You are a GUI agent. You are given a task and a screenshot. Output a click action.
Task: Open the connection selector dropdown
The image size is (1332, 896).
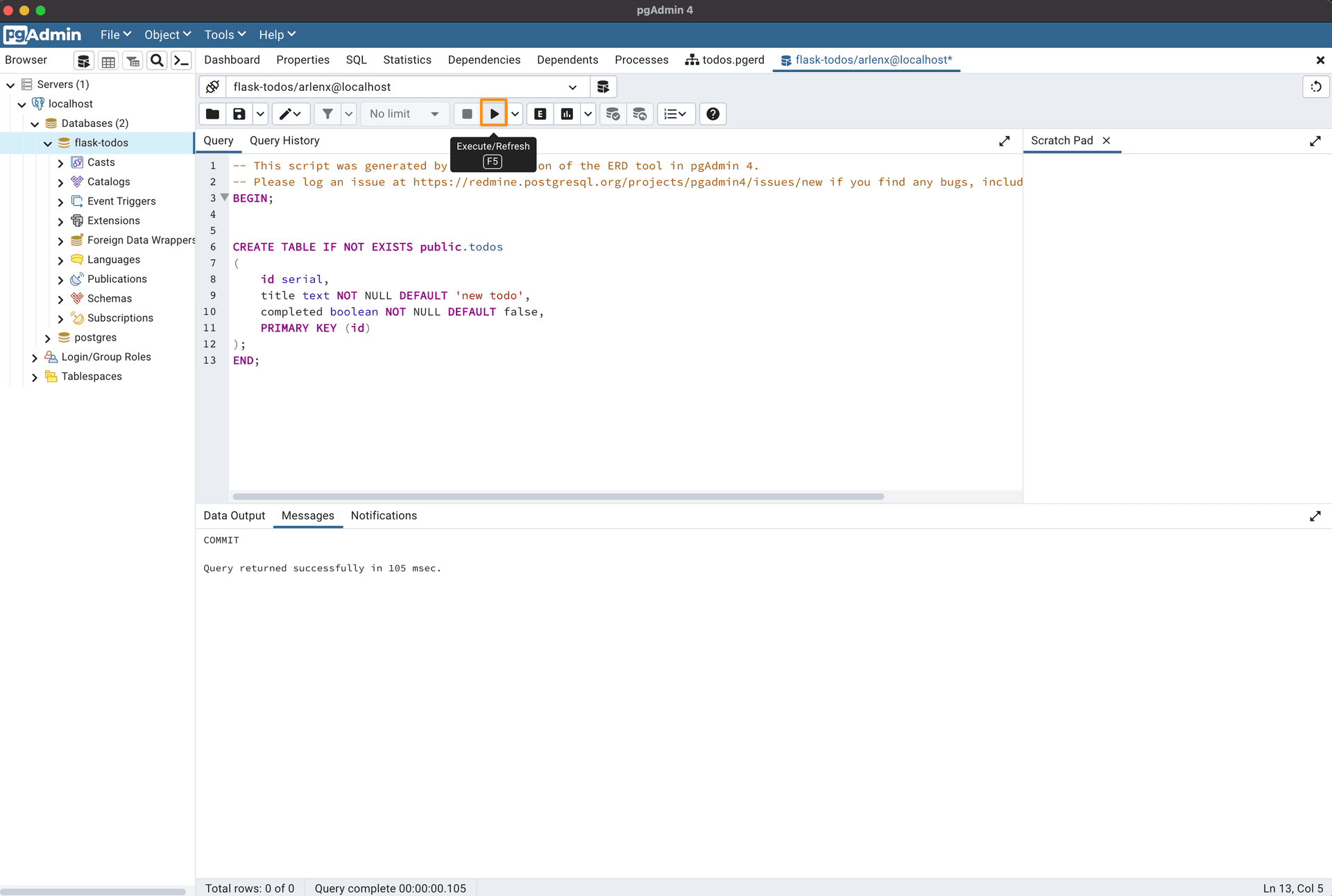(407, 87)
